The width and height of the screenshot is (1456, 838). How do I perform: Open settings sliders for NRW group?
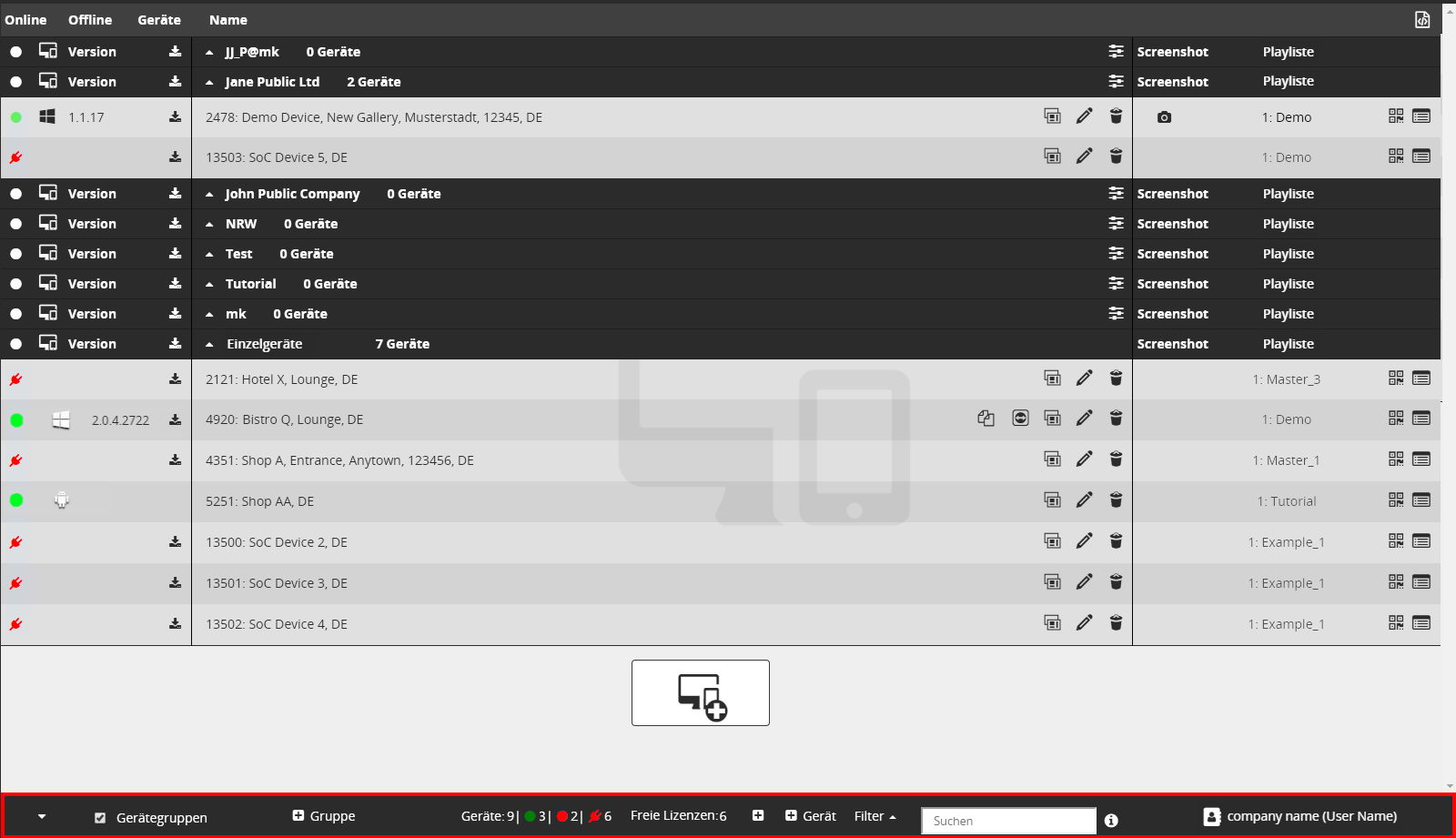[1116, 224]
